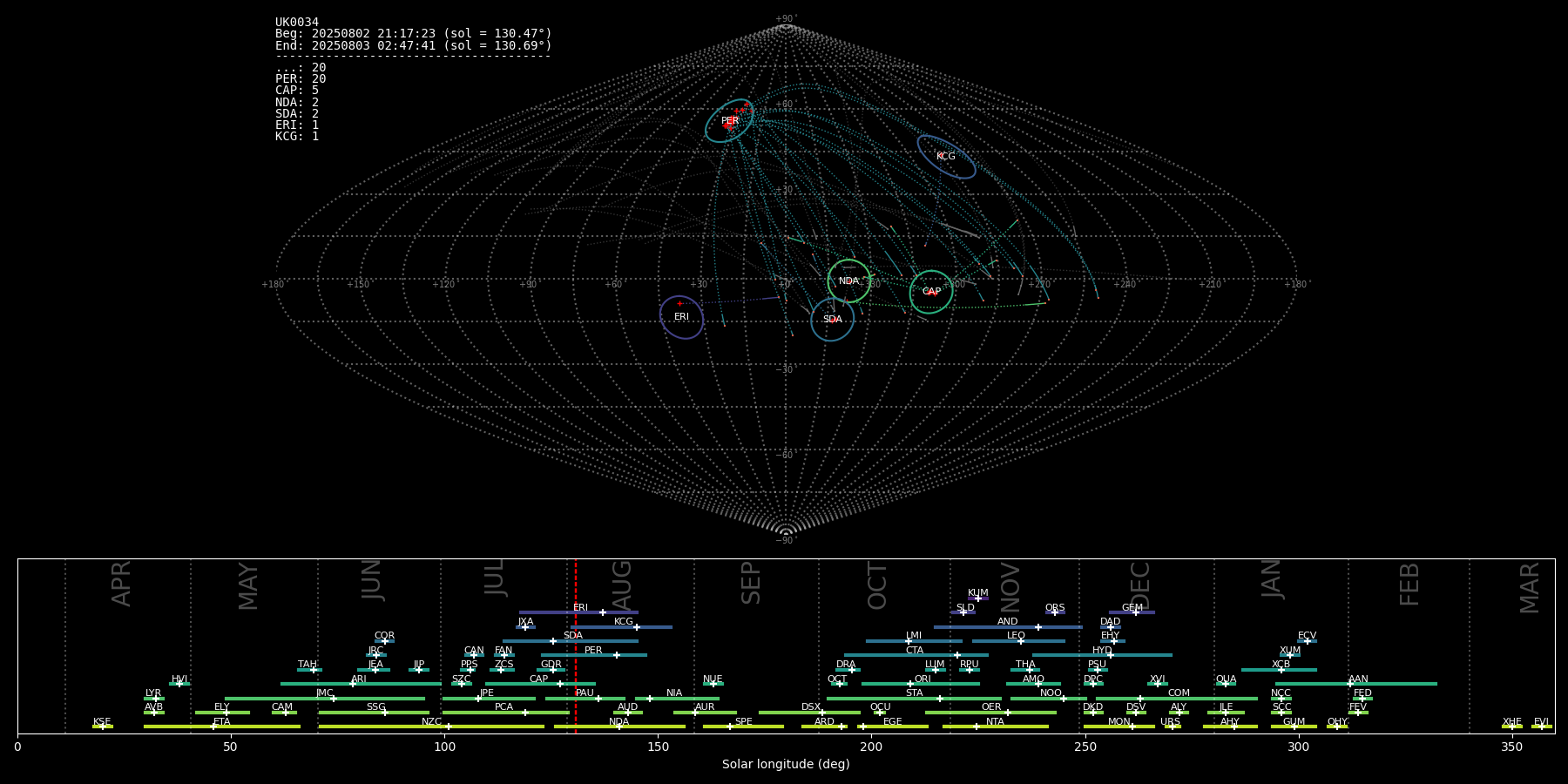This screenshot has width=1568, height=784.
Task: Click the AUG month label in timeline
Action: click(621, 585)
